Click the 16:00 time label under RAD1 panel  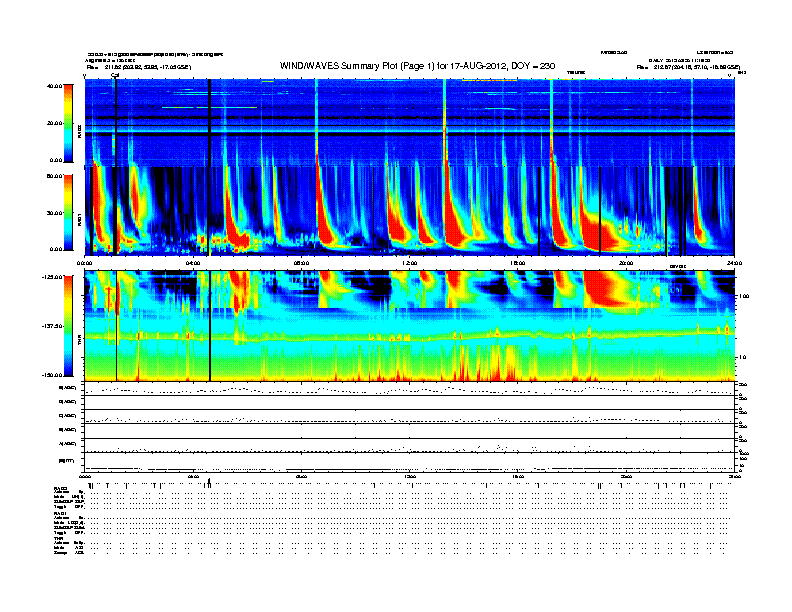coord(518,263)
